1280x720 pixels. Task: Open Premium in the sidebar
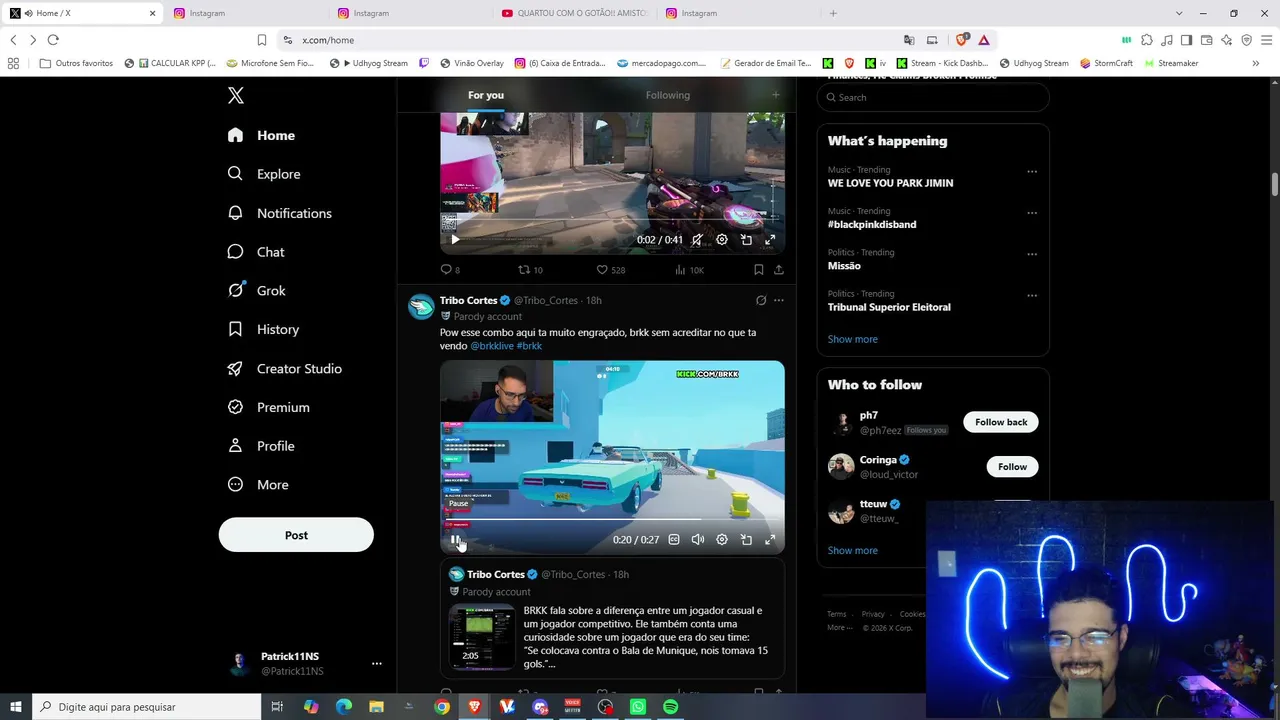coord(269,407)
